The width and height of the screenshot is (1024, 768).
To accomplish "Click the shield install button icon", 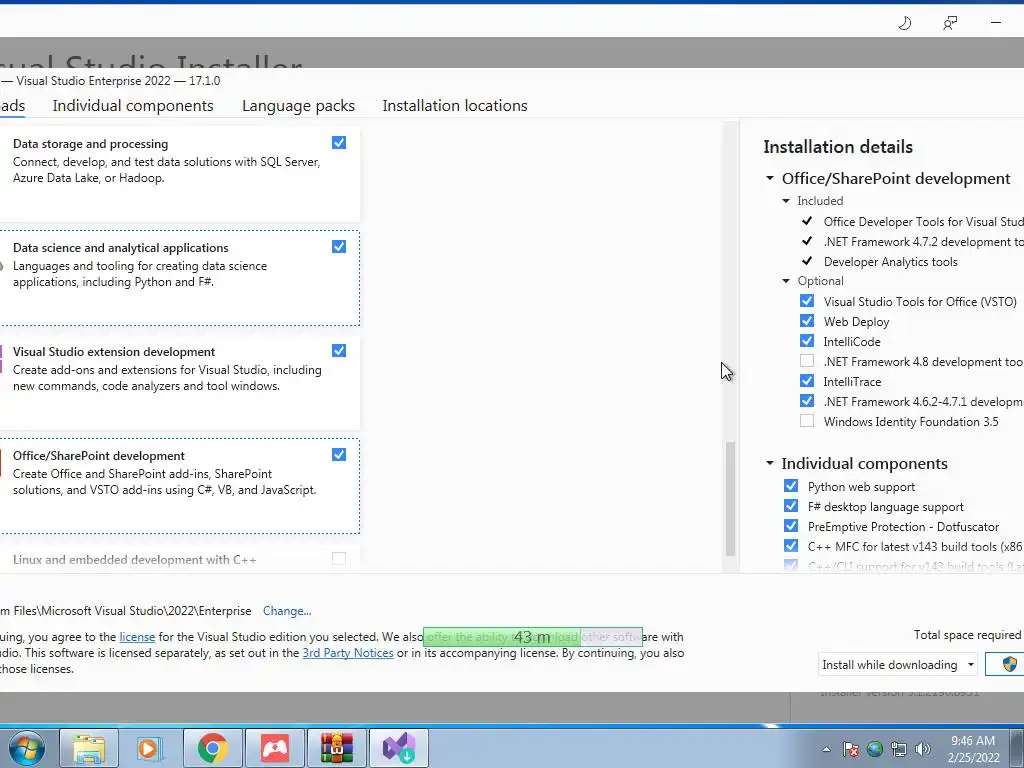I will pos(1010,664).
